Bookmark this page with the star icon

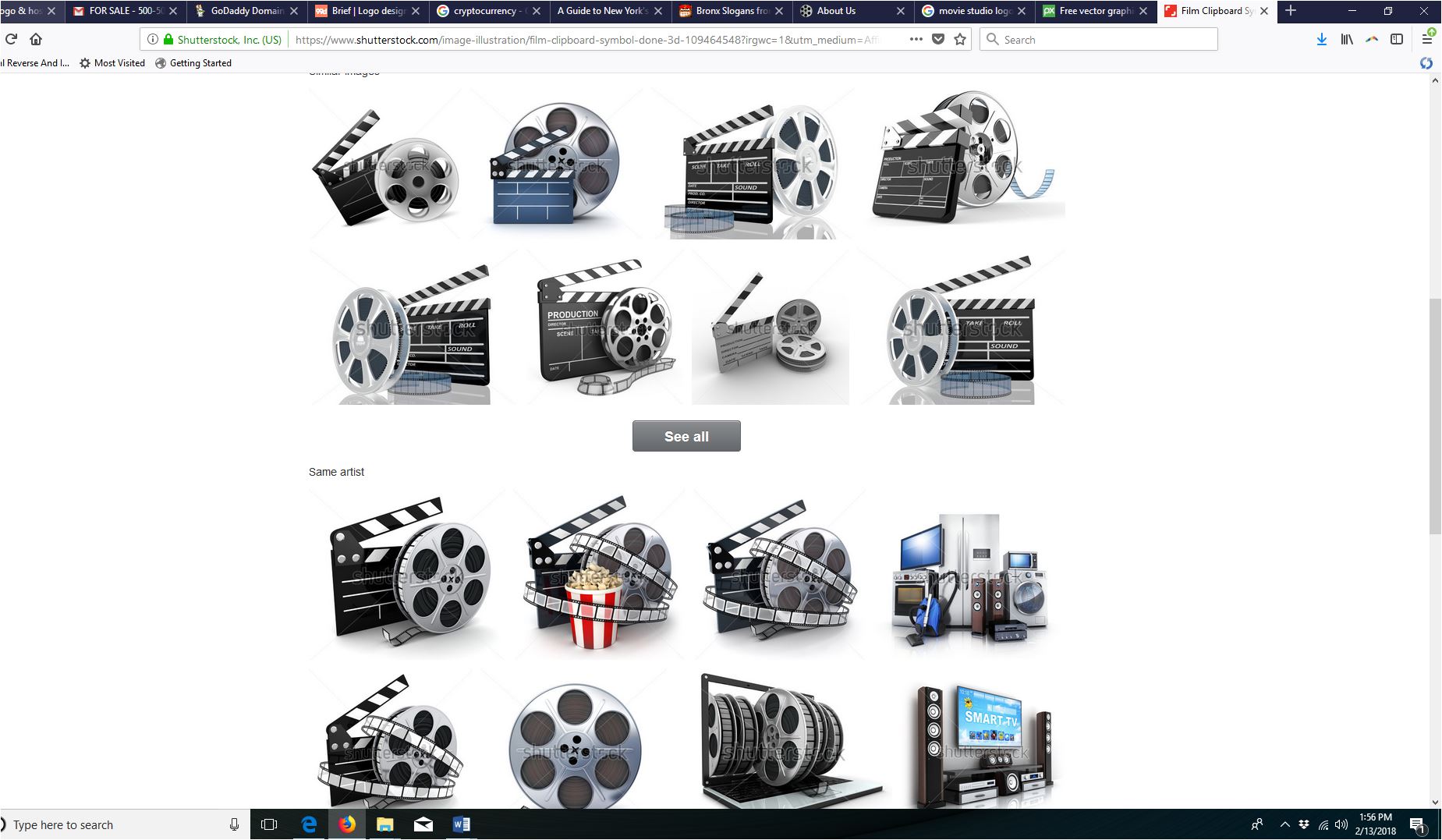(960, 40)
